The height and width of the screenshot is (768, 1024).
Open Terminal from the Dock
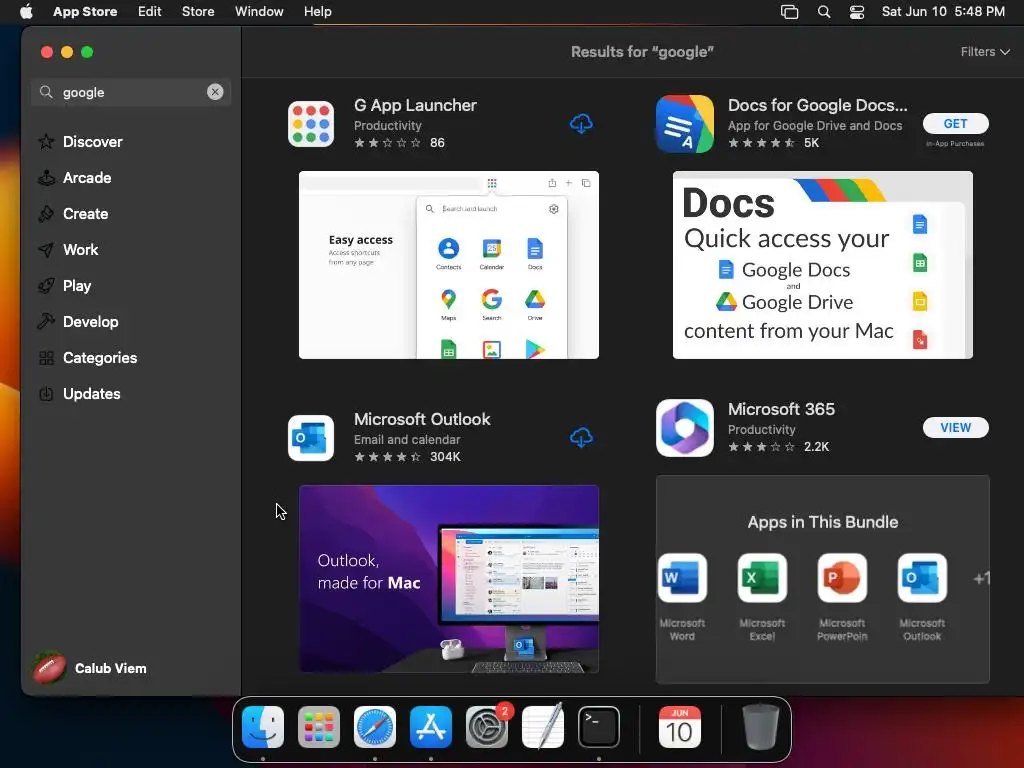point(599,727)
